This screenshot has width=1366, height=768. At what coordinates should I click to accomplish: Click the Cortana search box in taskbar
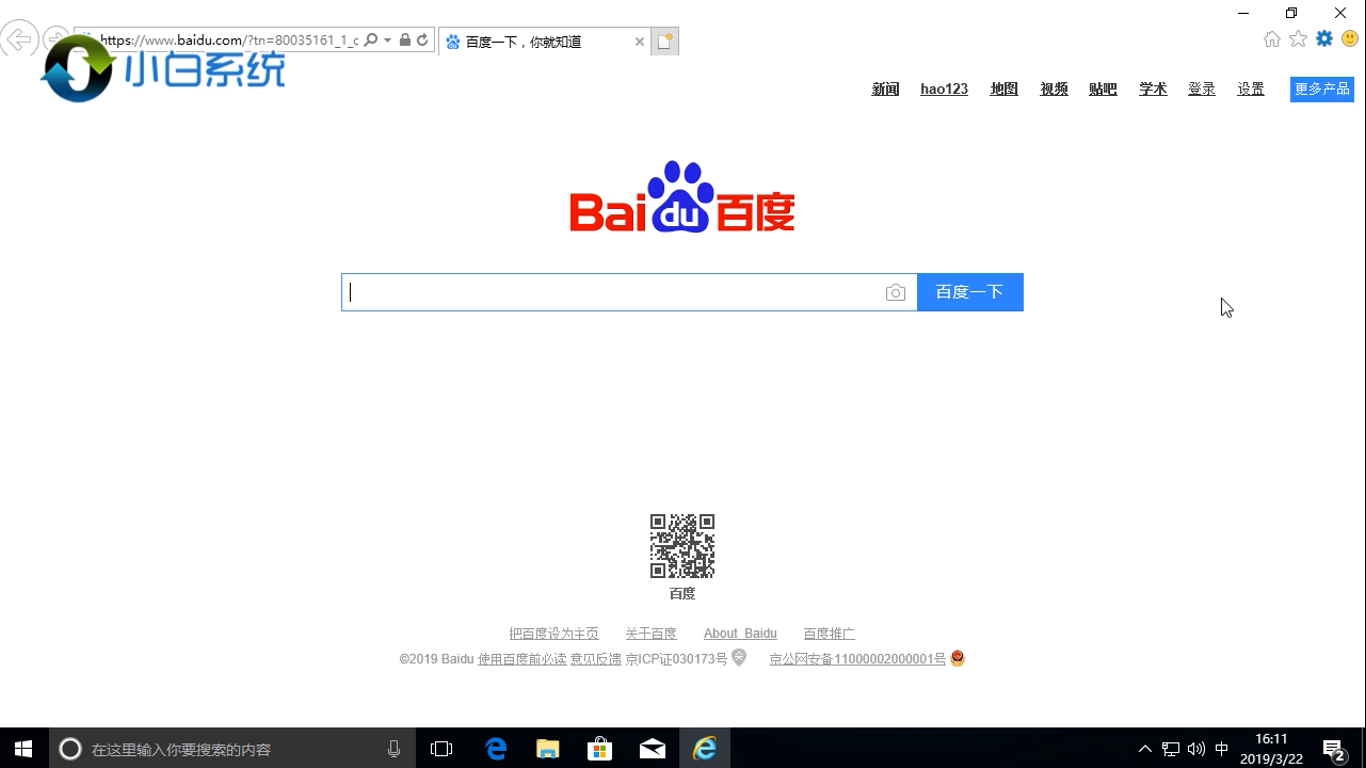click(233, 748)
